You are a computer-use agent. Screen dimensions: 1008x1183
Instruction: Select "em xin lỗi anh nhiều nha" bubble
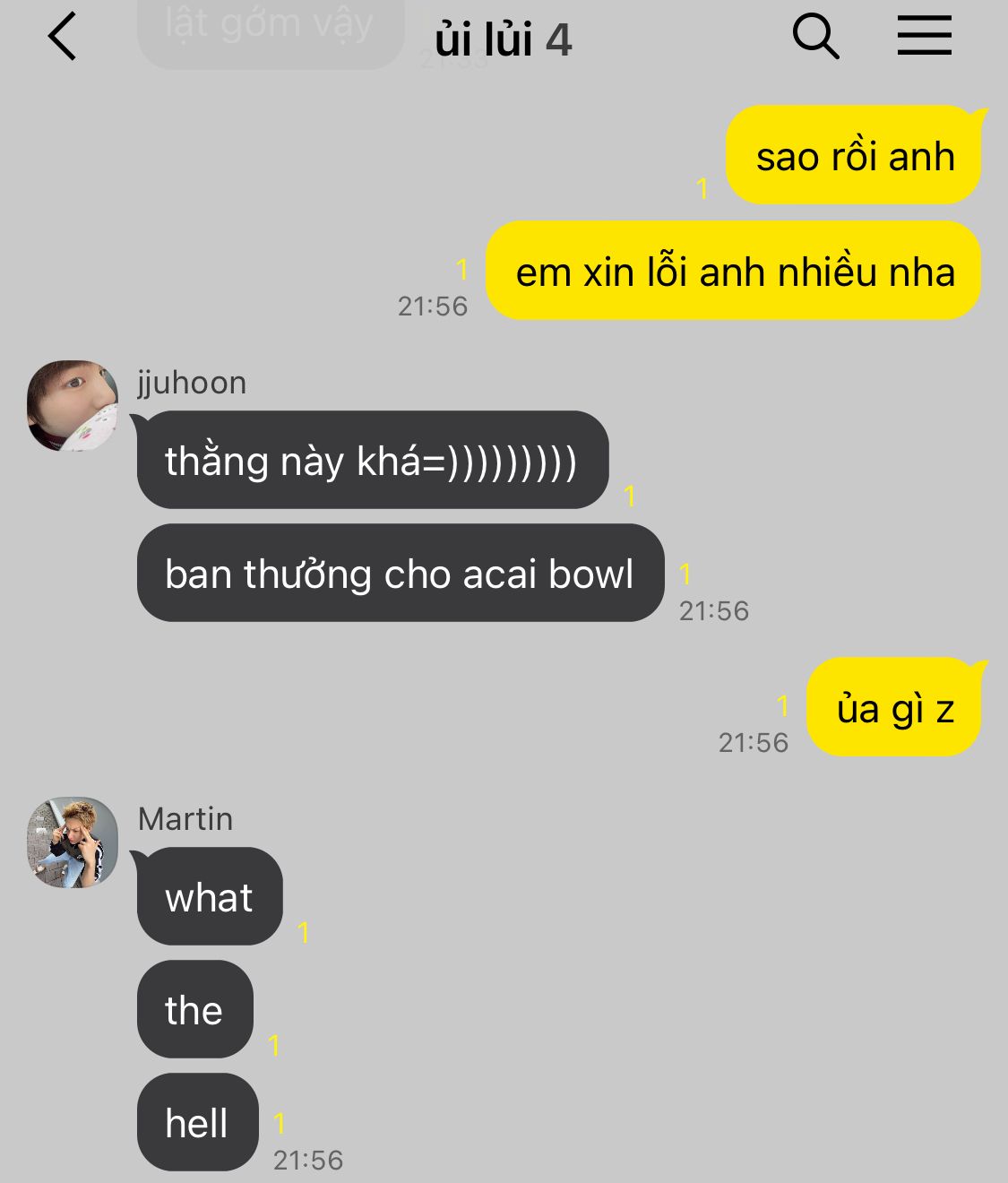(x=734, y=271)
